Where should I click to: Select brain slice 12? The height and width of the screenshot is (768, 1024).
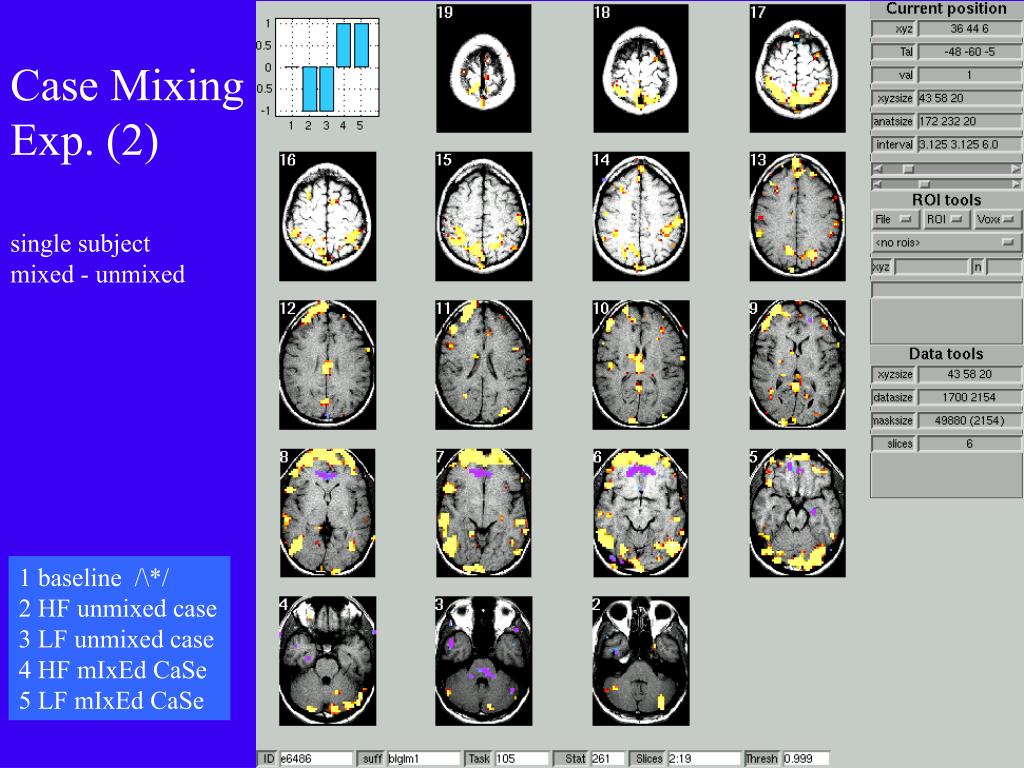click(x=327, y=365)
